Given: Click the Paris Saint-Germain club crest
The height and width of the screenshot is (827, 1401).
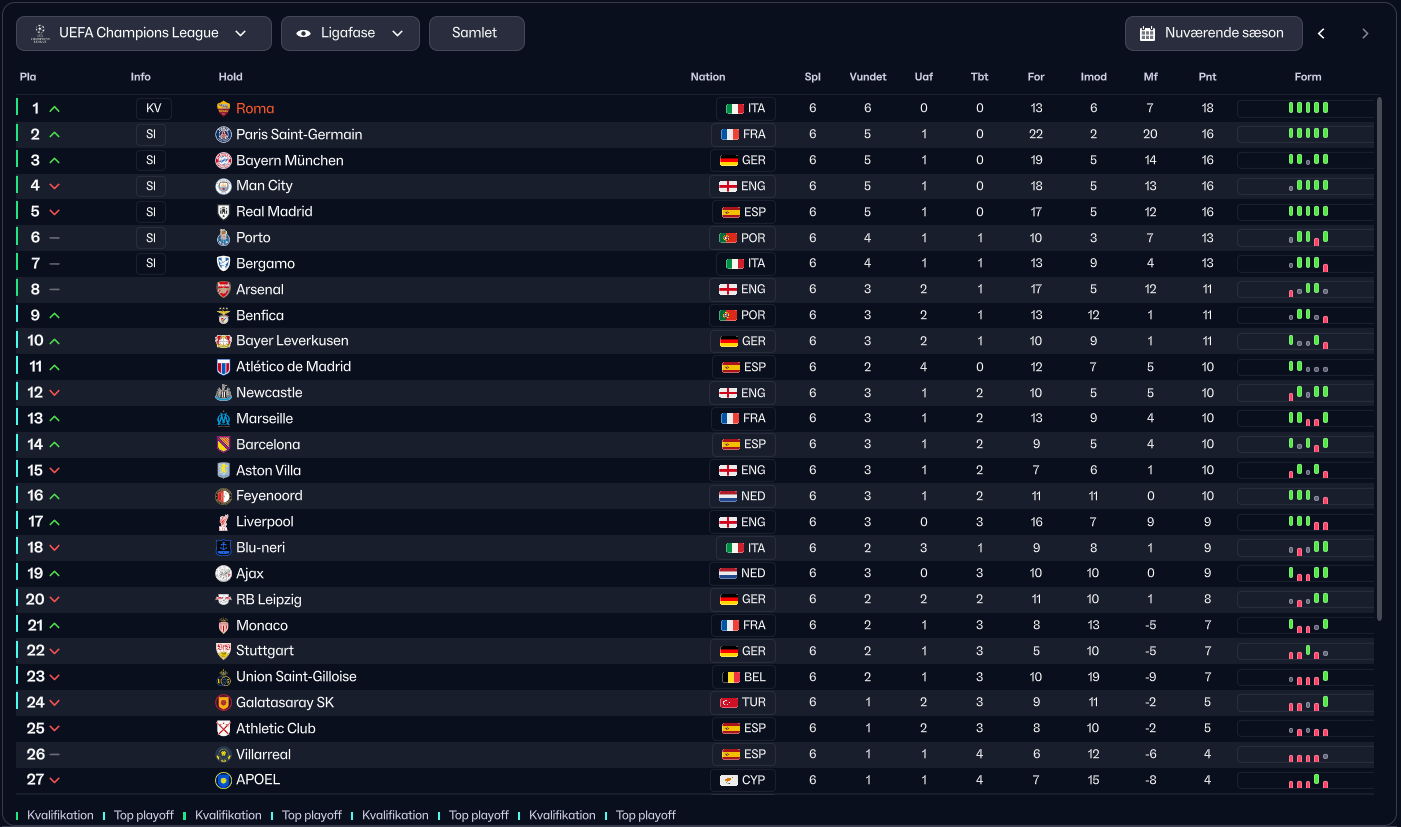Looking at the screenshot, I should pos(224,134).
